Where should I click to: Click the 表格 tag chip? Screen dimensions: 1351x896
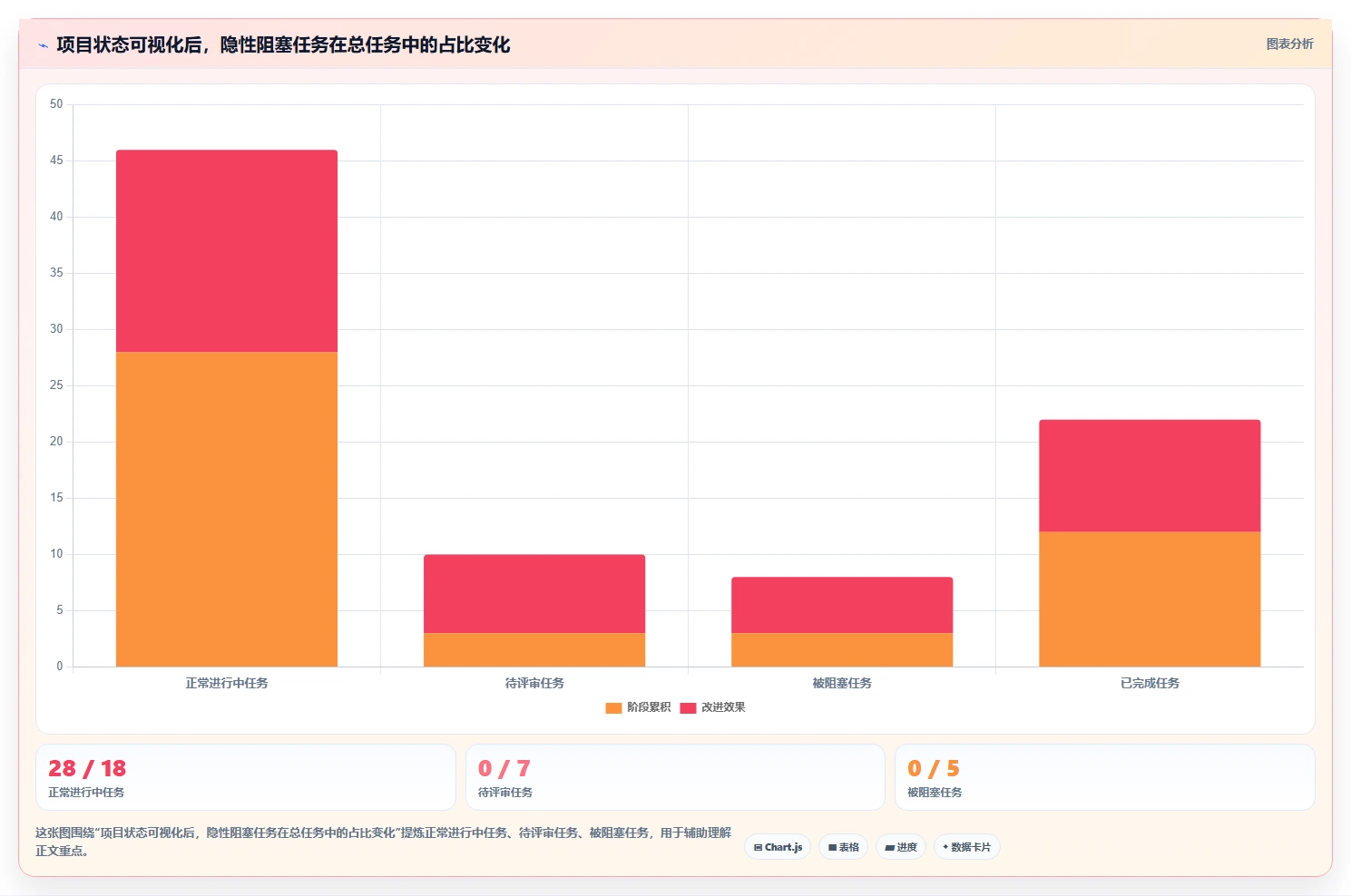[x=843, y=847]
